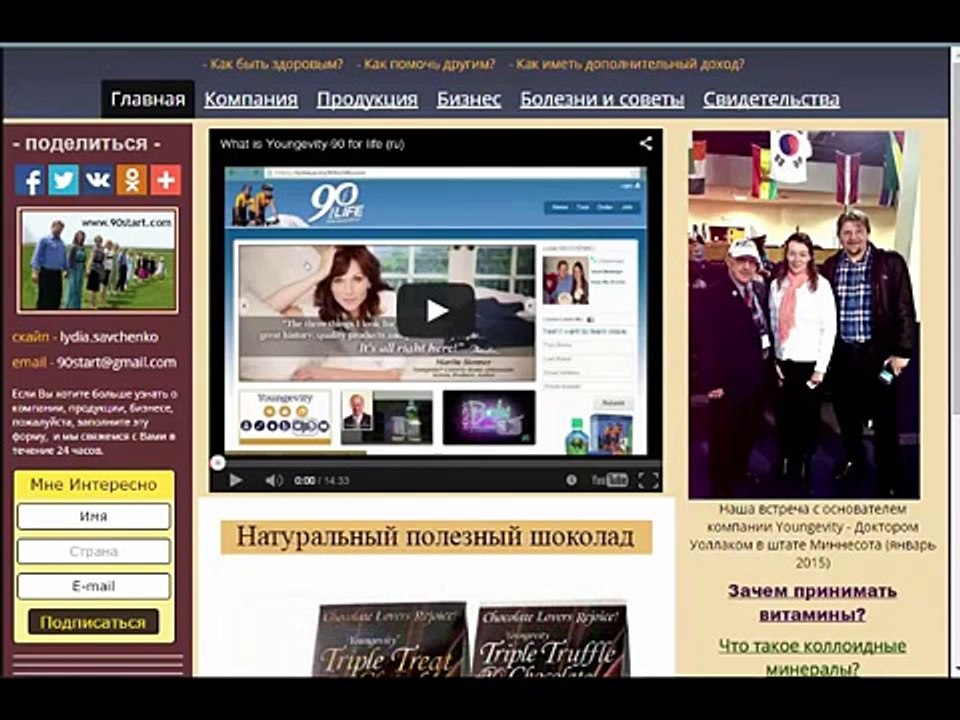Open 'Что такое коллоидные минералы?' link
960x720 pixels.
click(x=812, y=658)
